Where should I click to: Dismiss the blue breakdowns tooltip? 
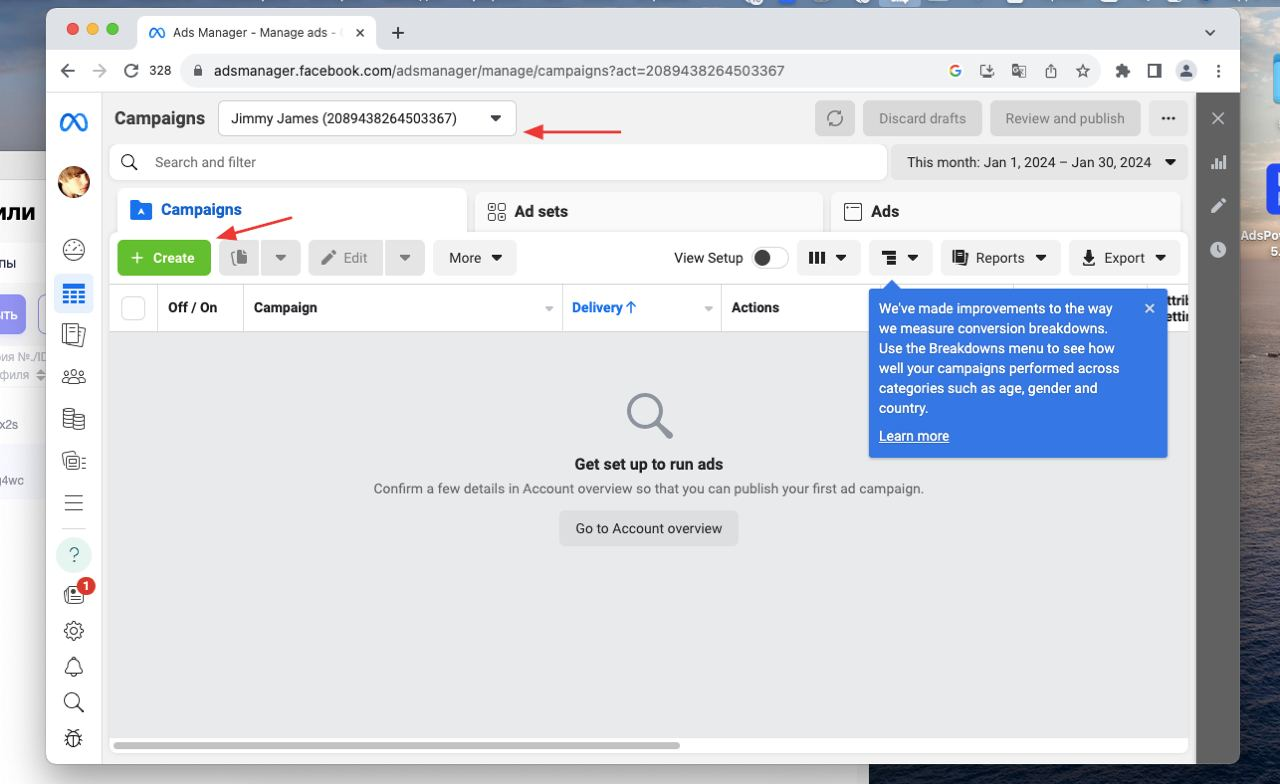click(x=1150, y=308)
